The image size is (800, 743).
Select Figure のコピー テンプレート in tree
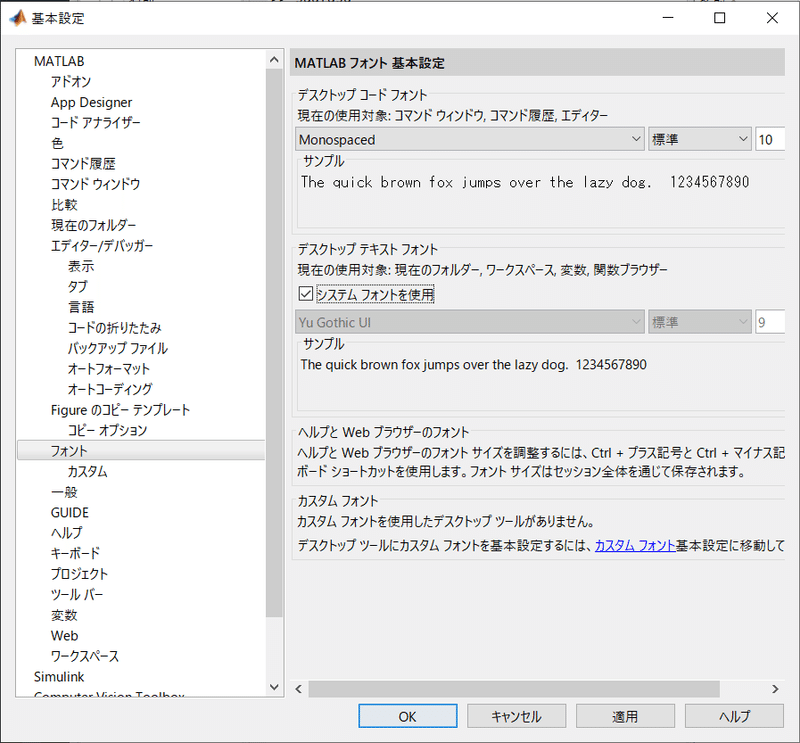[120, 410]
